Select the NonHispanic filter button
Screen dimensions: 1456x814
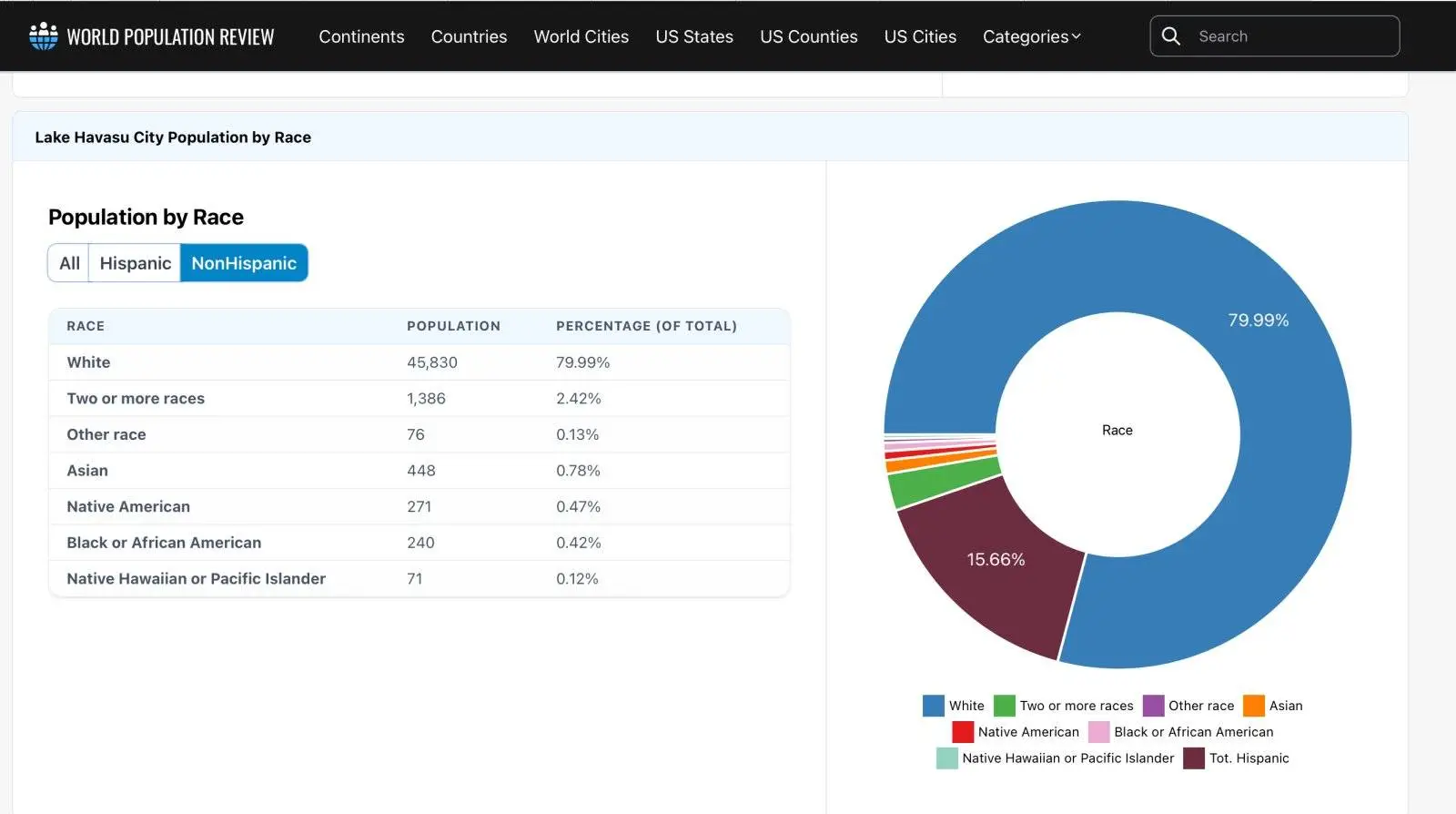tap(244, 263)
